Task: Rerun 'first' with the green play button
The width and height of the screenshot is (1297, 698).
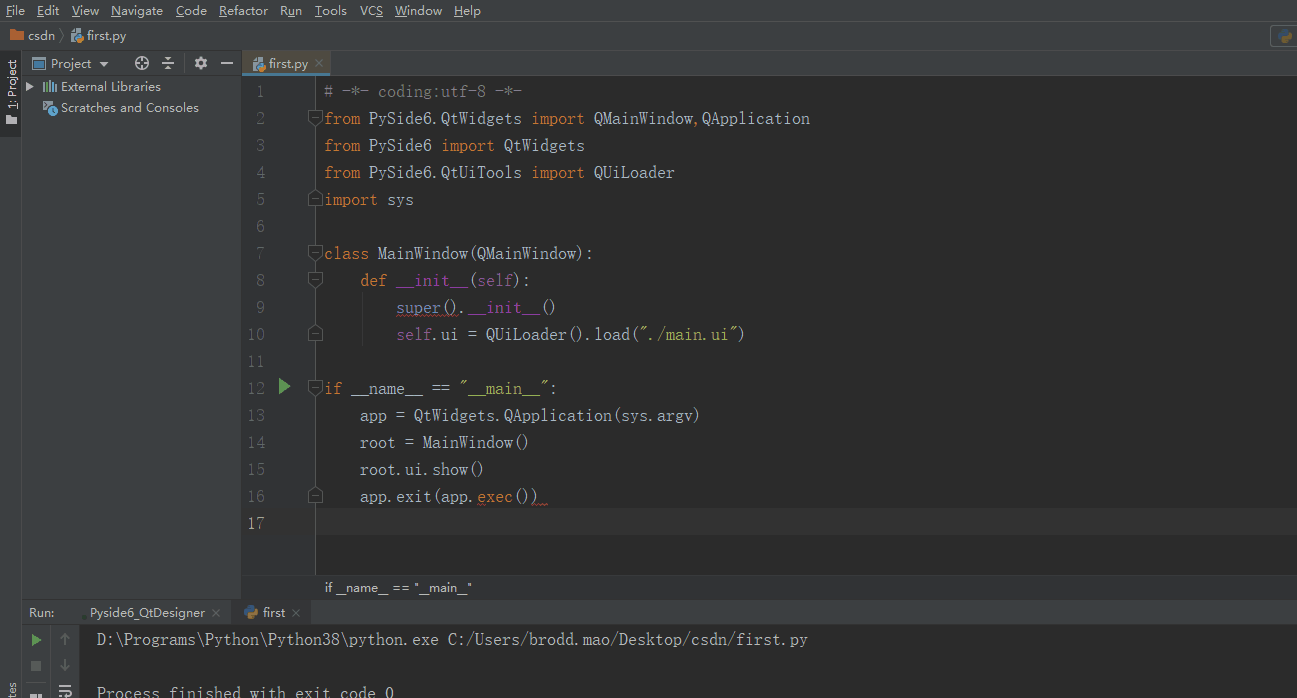Action: pos(36,639)
